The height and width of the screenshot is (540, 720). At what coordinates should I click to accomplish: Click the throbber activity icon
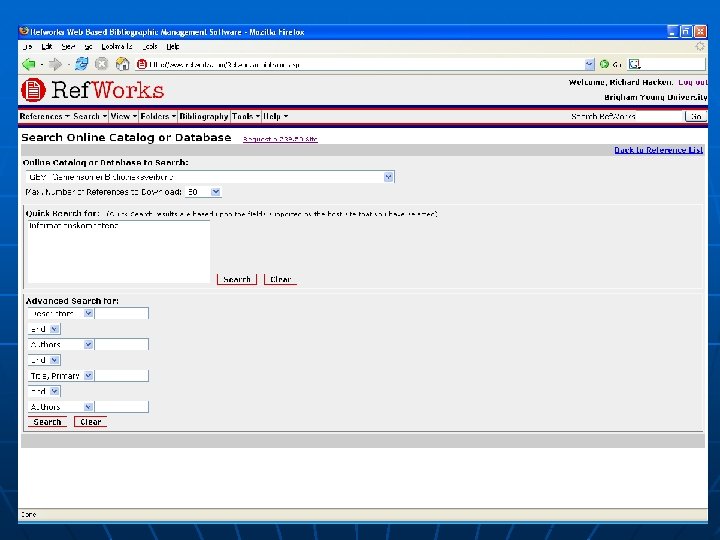[700, 46]
